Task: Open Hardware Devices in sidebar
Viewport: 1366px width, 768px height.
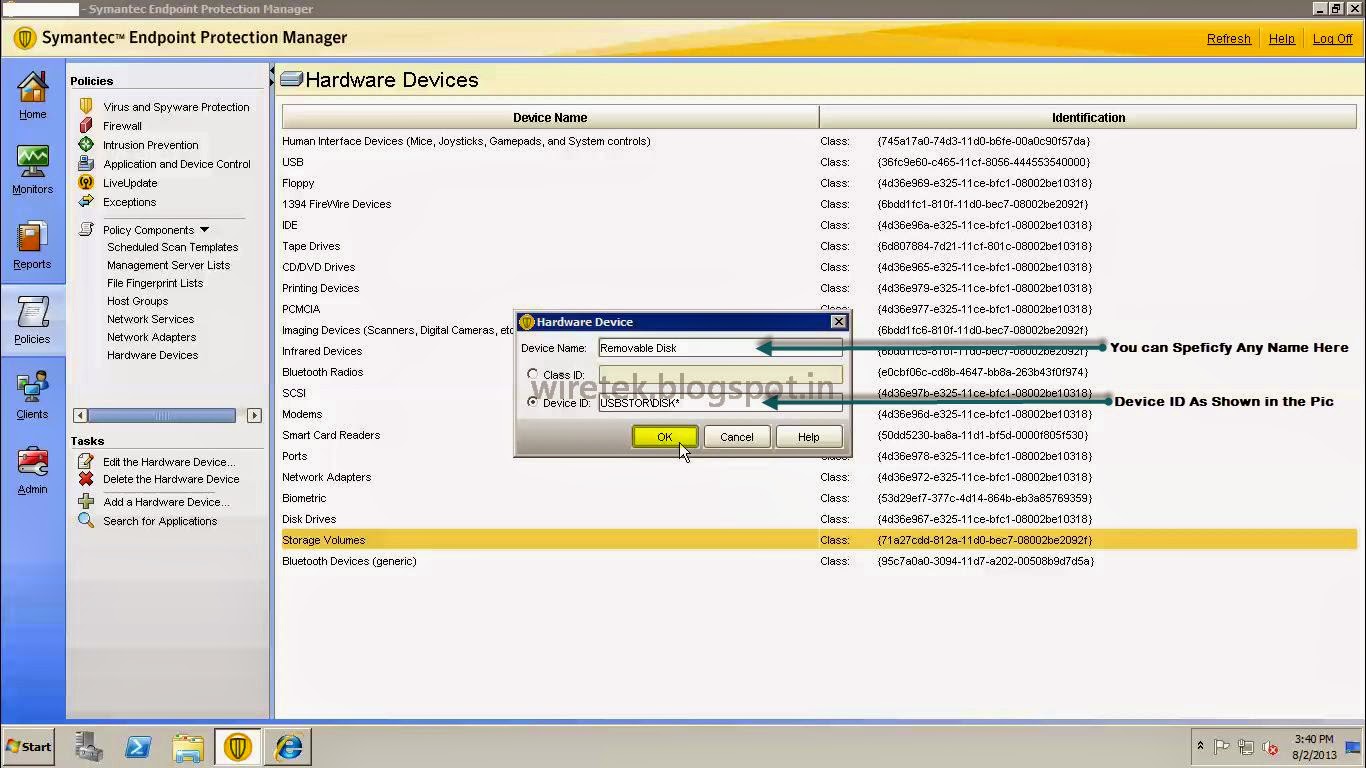Action: pos(152,355)
